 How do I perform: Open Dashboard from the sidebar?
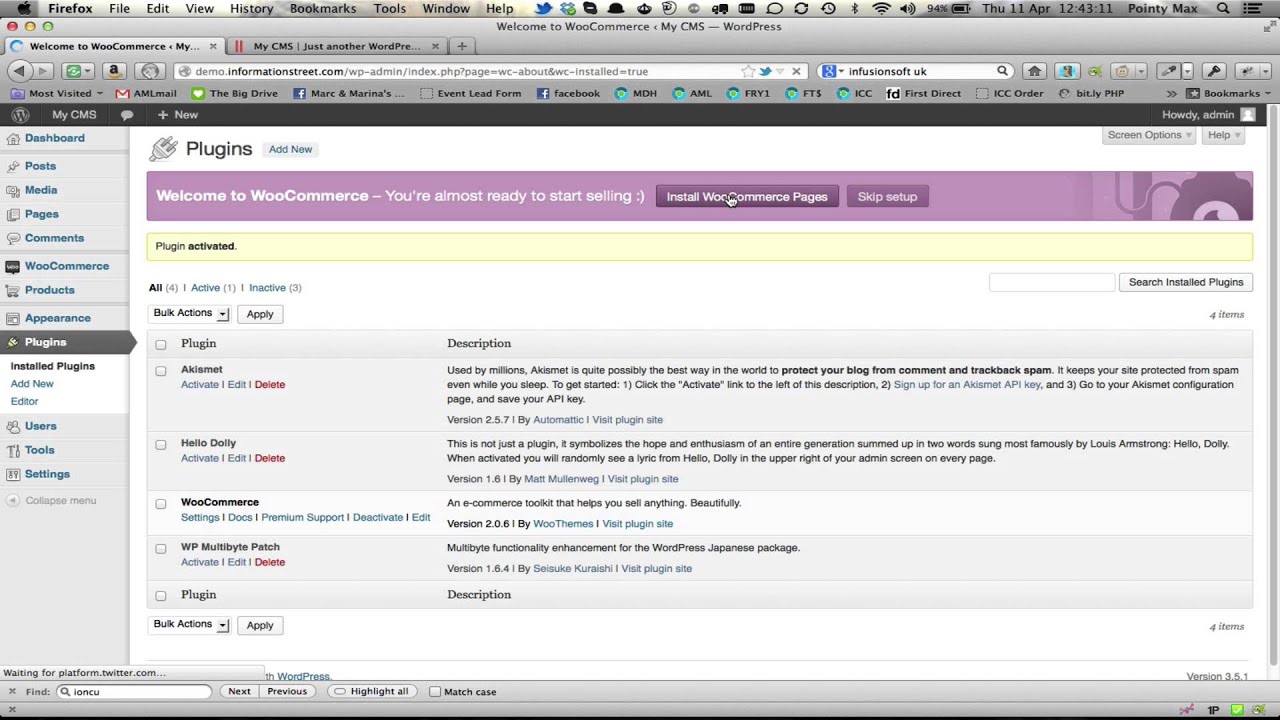pos(55,138)
